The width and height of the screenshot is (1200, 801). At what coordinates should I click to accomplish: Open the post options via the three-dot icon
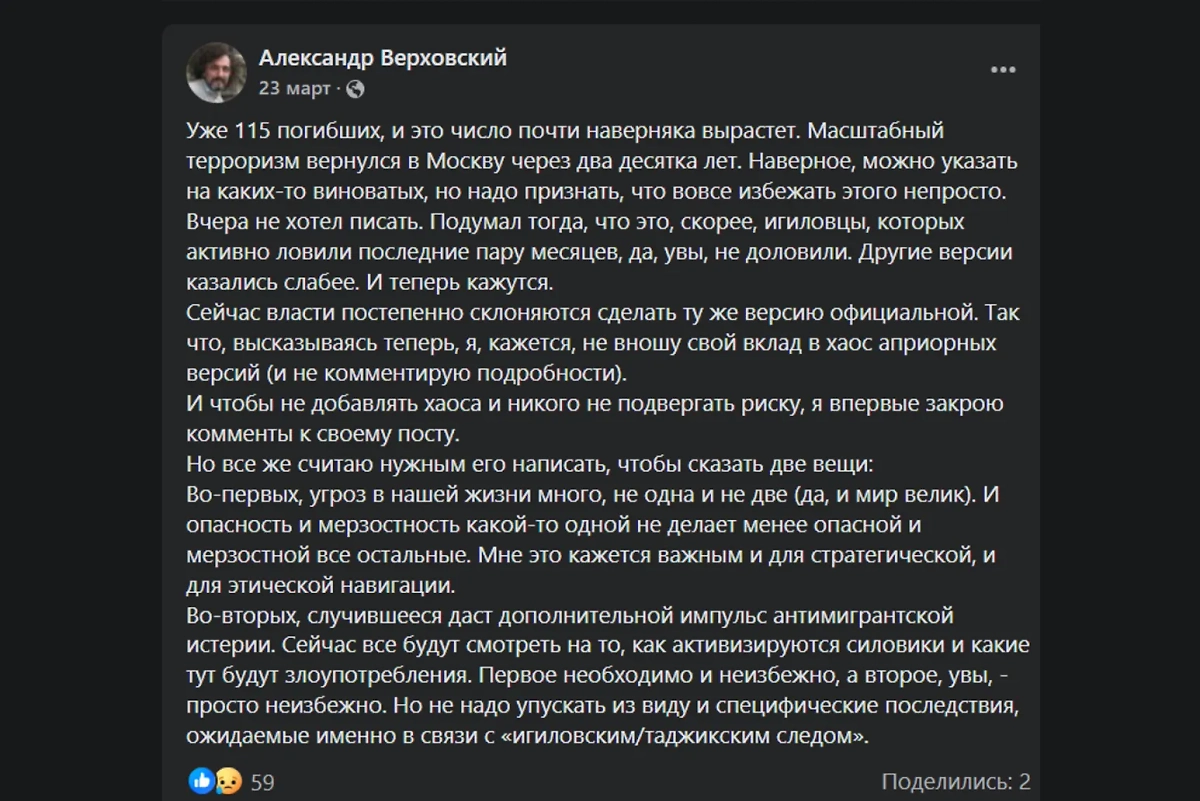[1001, 68]
